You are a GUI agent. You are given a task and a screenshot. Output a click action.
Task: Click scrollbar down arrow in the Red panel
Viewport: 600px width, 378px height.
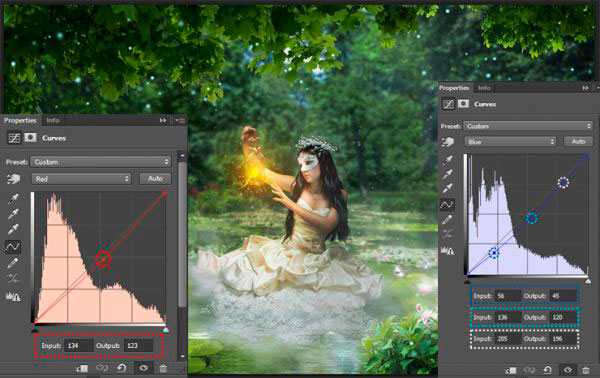point(182,356)
